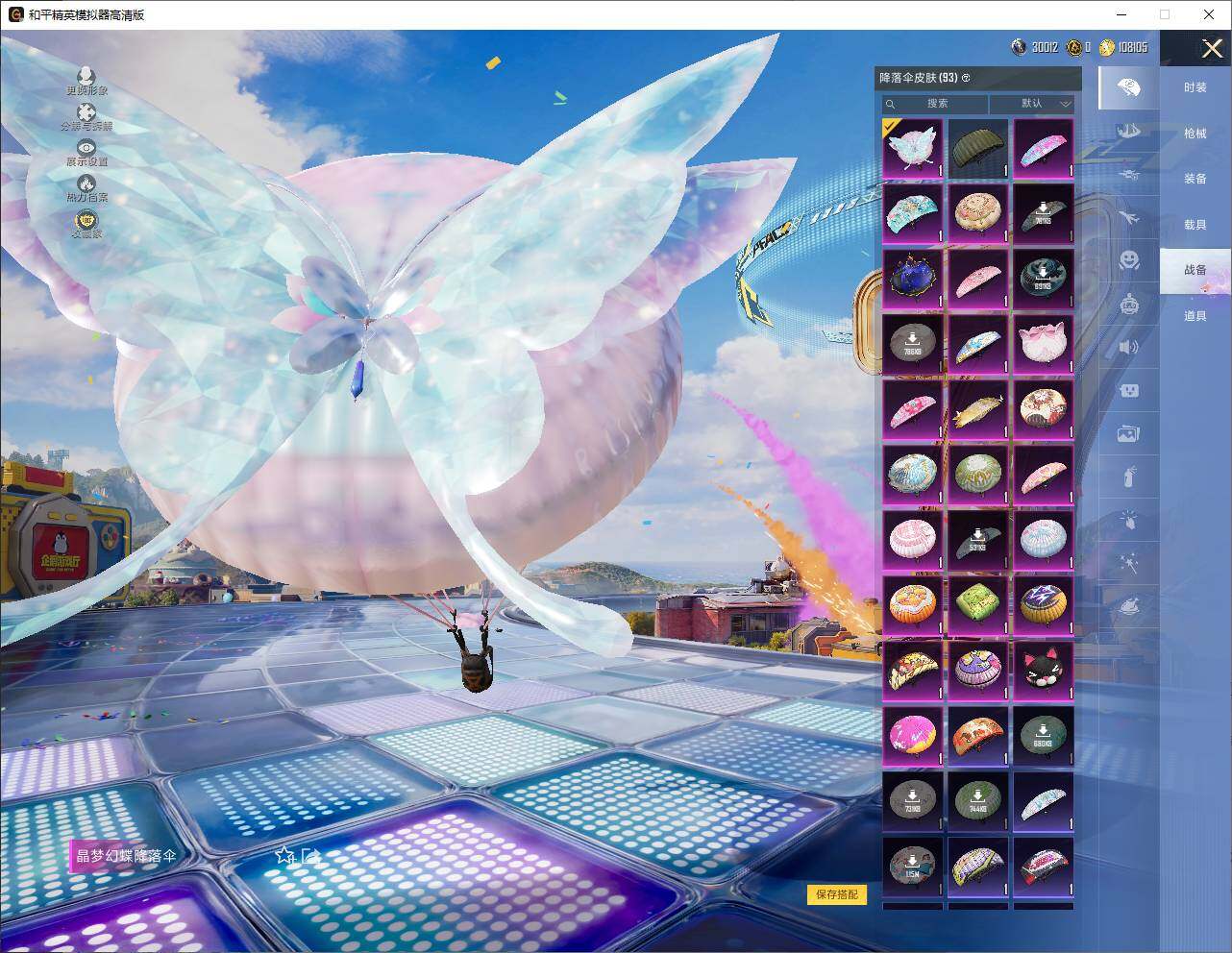1232x953 pixels.
Task: Click the 保存搭配 button
Action: 837,894
